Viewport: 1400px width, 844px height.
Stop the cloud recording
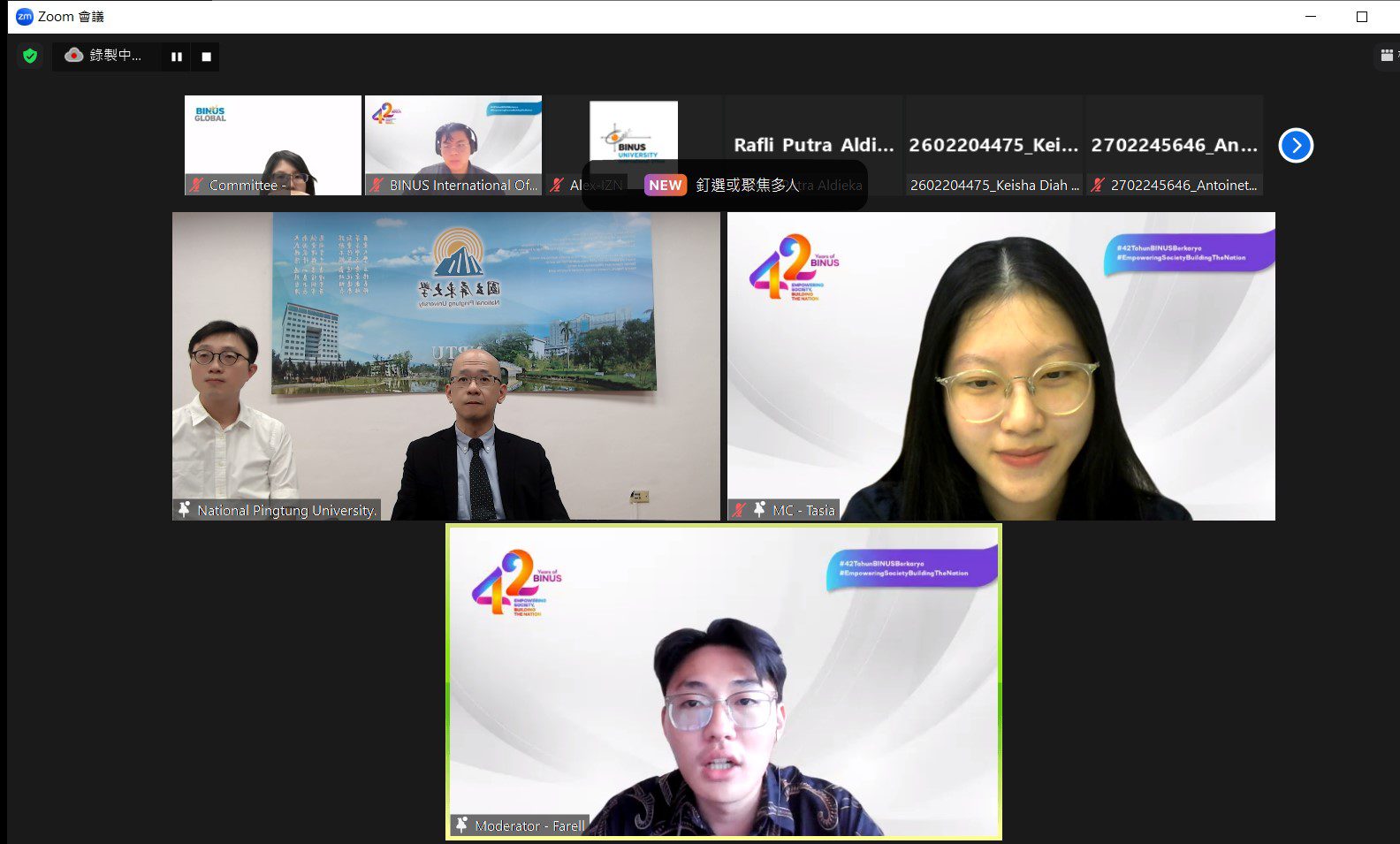206,57
